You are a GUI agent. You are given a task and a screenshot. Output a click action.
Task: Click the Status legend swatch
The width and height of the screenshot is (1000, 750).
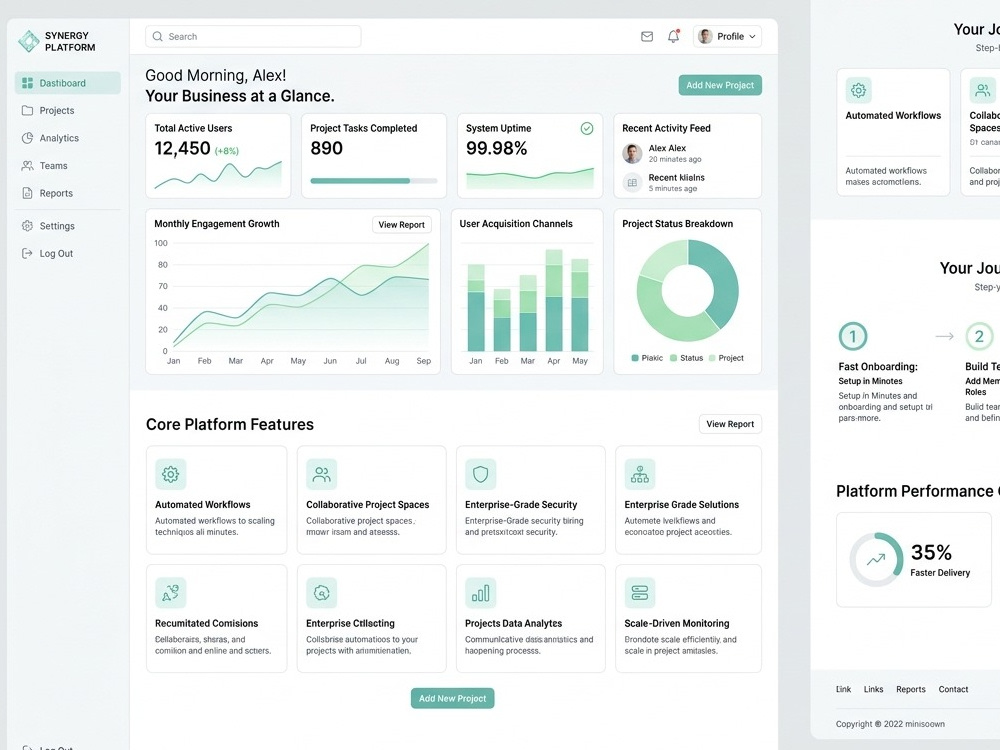click(x=673, y=358)
